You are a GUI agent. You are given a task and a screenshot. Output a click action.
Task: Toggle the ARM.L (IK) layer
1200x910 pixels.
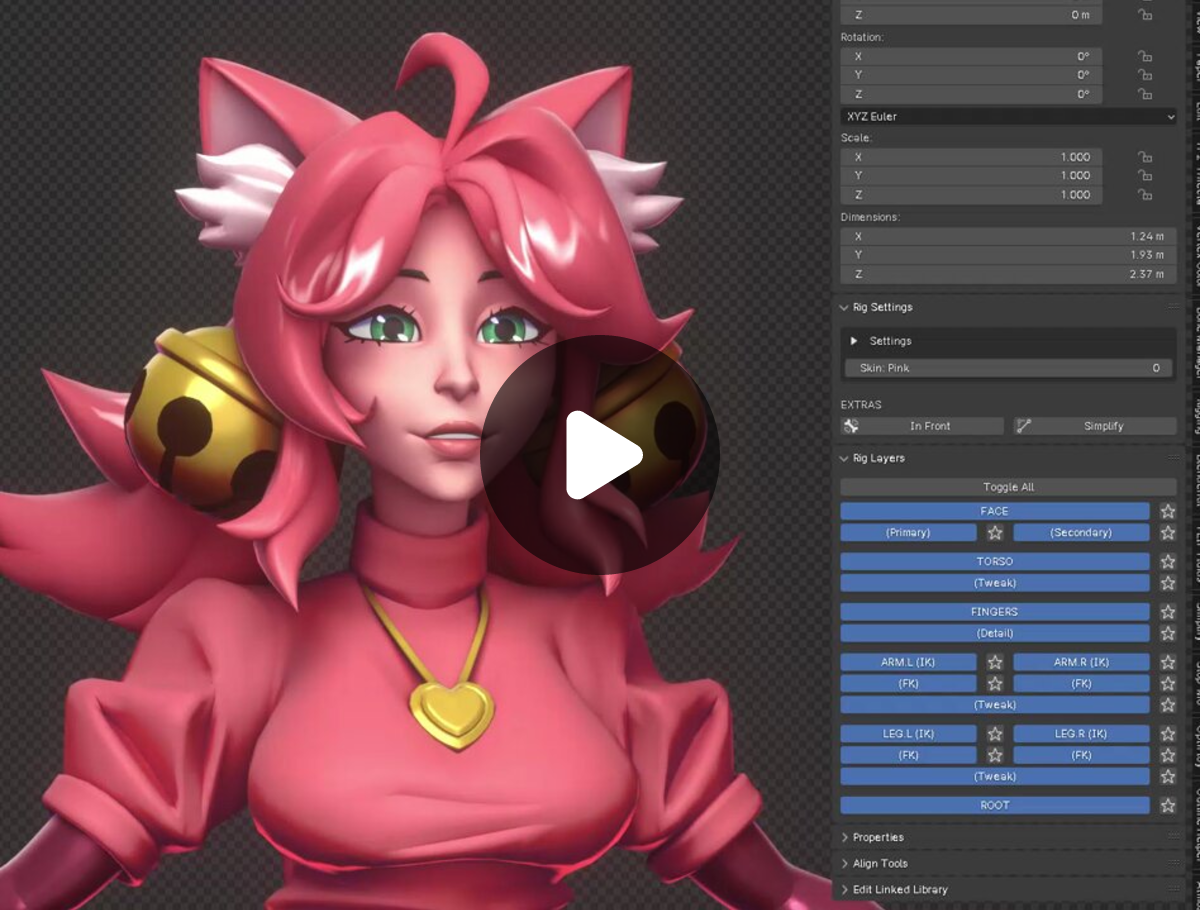[x=909, y=662]
